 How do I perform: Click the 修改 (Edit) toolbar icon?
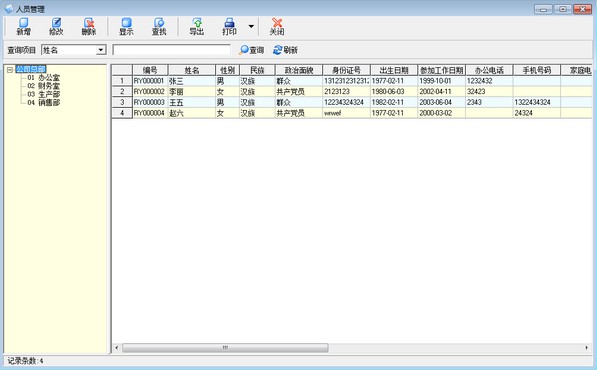click(x=56, y=27)
